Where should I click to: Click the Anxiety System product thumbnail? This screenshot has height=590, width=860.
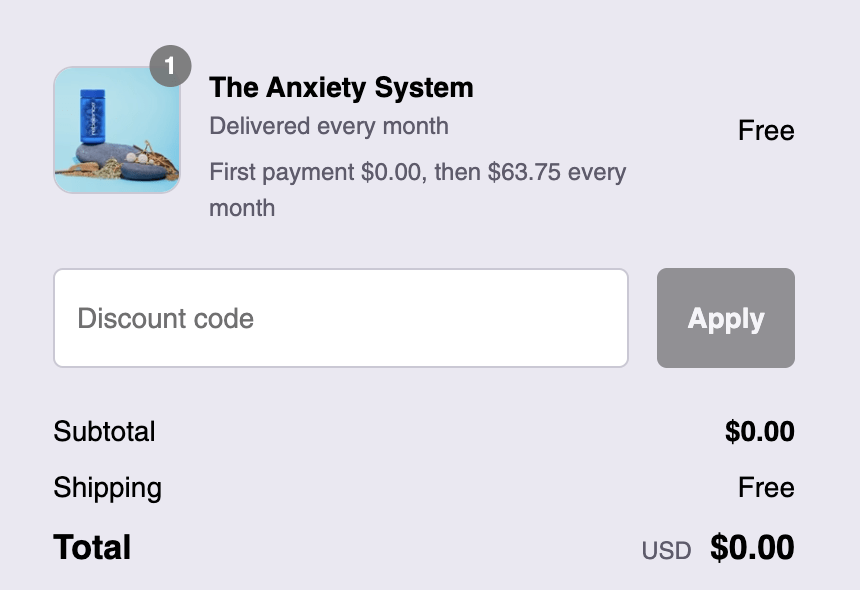[117, 130]
